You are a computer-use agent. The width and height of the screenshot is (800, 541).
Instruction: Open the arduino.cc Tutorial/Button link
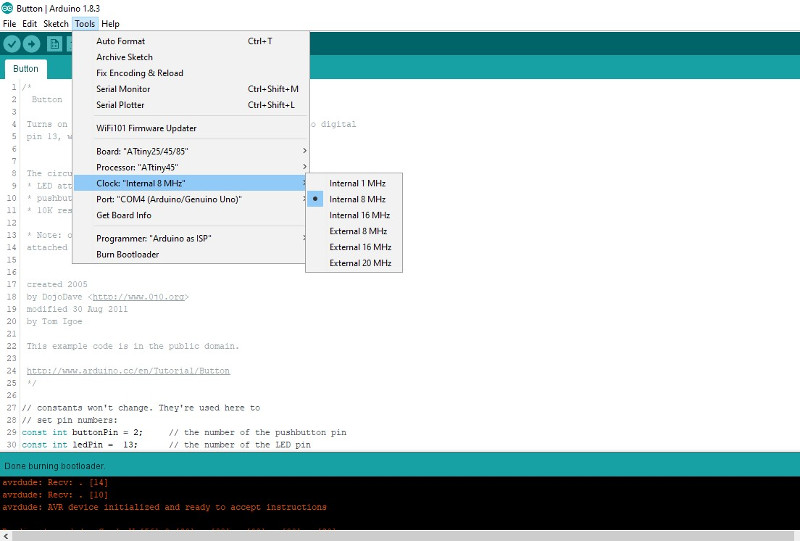[x=128, y=371]
